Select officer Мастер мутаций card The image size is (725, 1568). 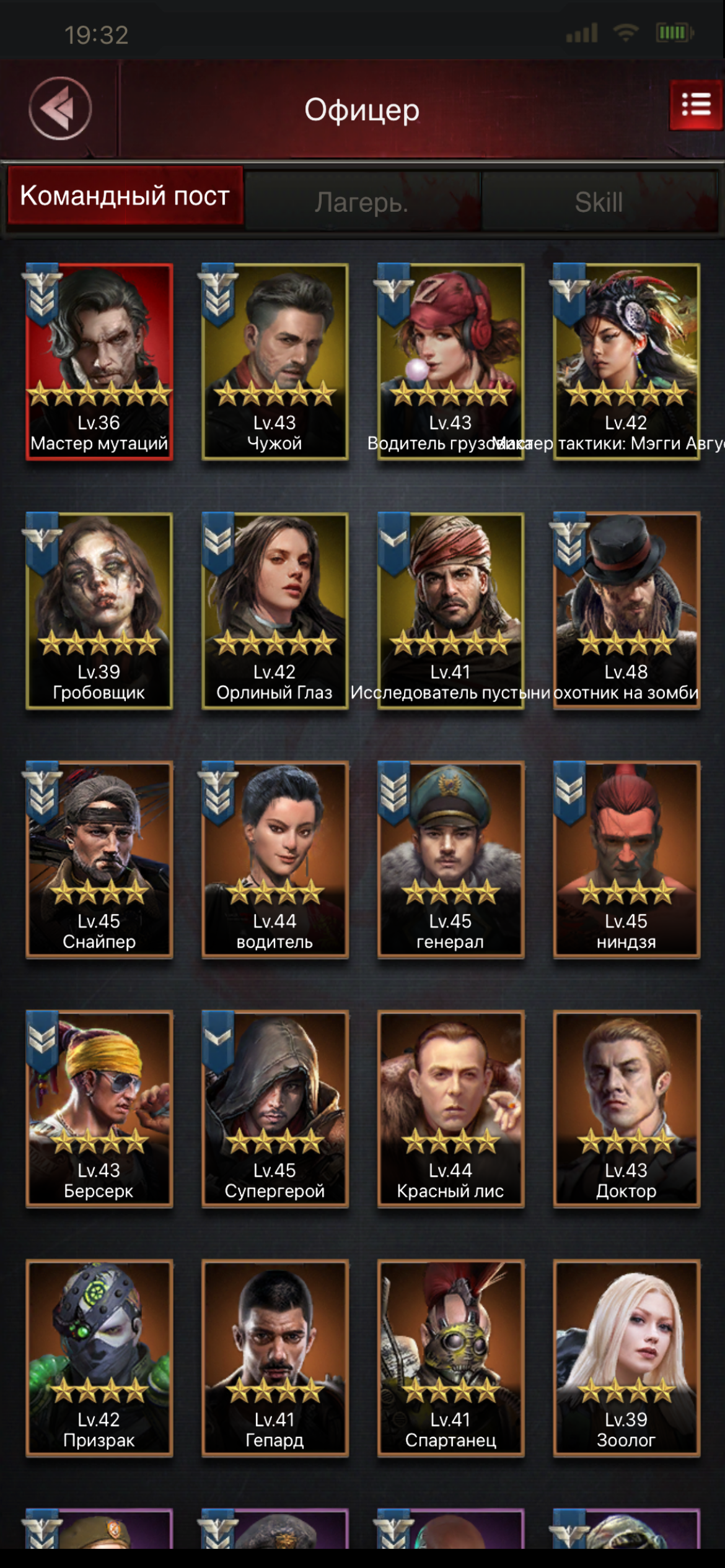[99, 362]
